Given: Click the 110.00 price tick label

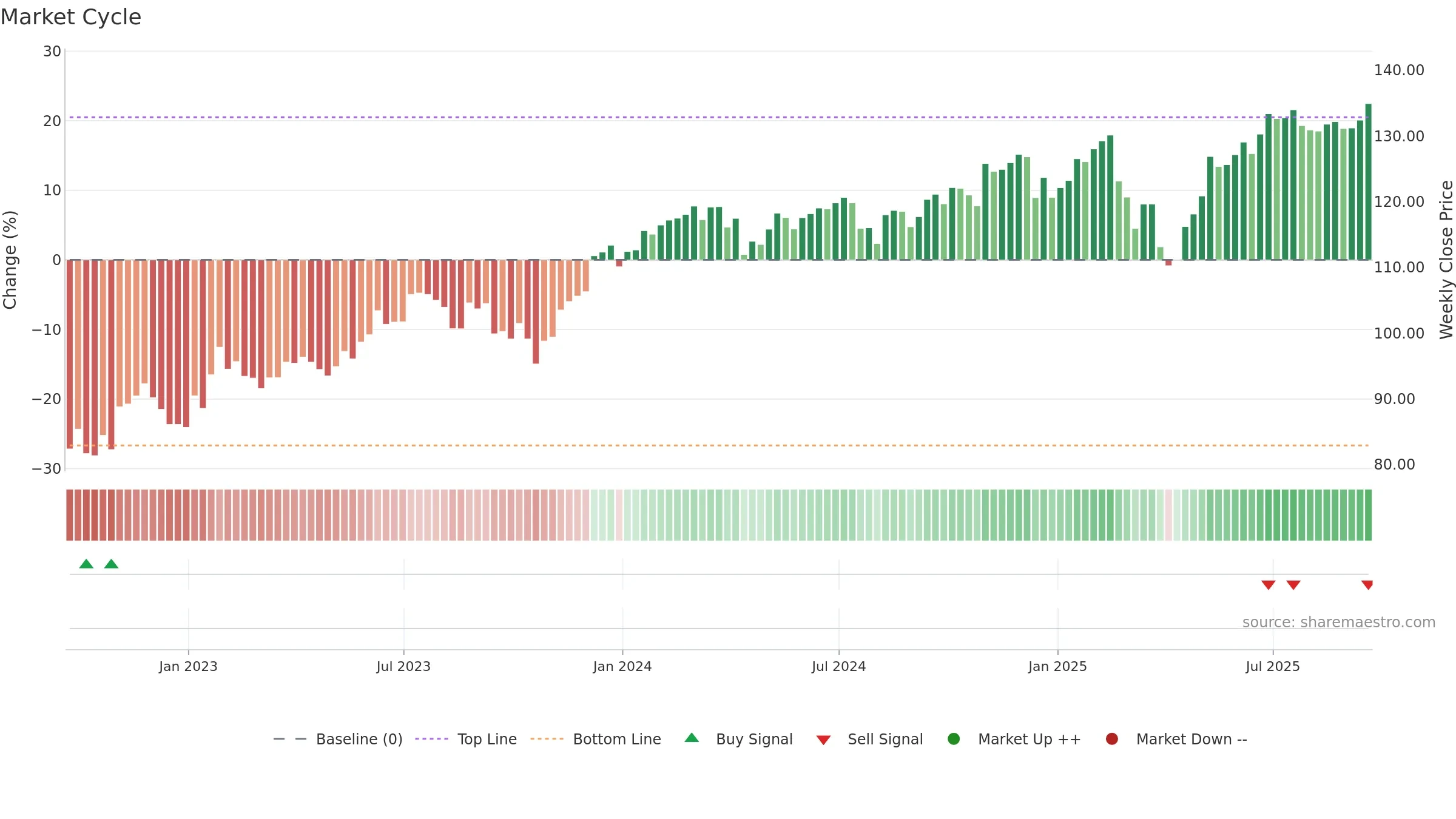Looking at the screenshot, I should click(x=1399, y=267).
